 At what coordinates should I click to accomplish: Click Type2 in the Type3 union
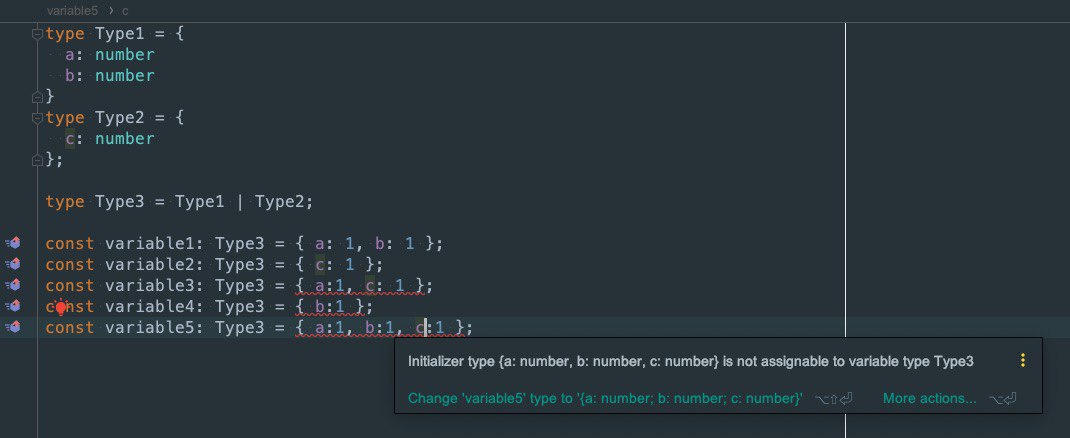280,202
